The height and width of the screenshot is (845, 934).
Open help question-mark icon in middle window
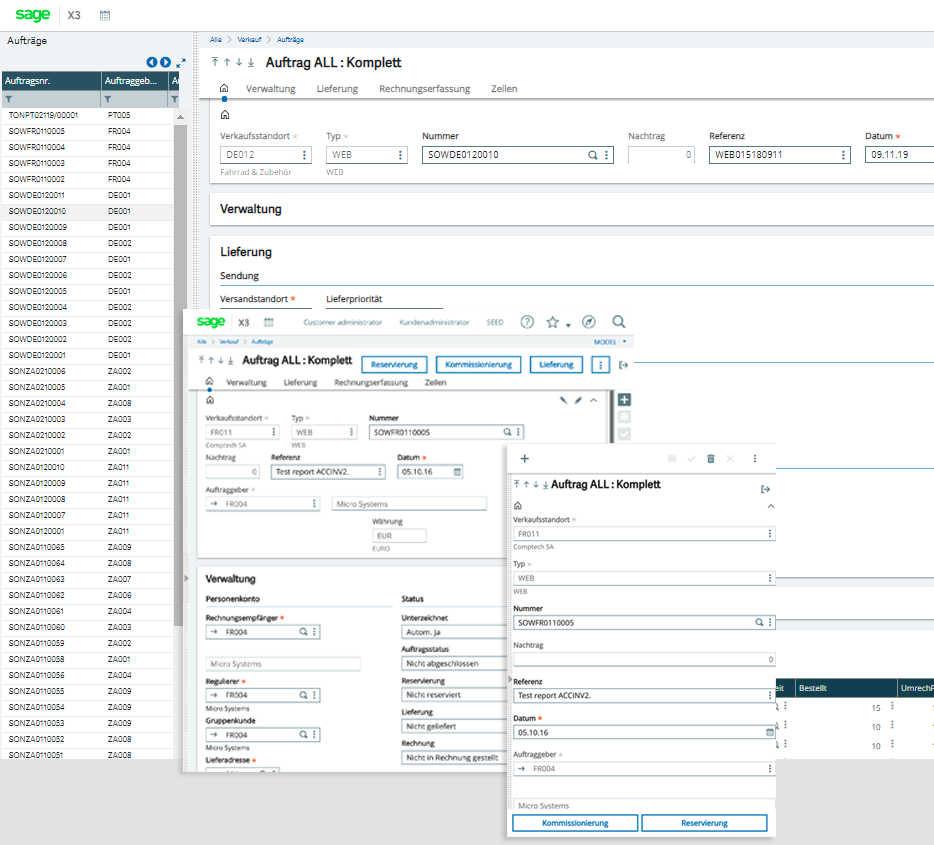527,322
